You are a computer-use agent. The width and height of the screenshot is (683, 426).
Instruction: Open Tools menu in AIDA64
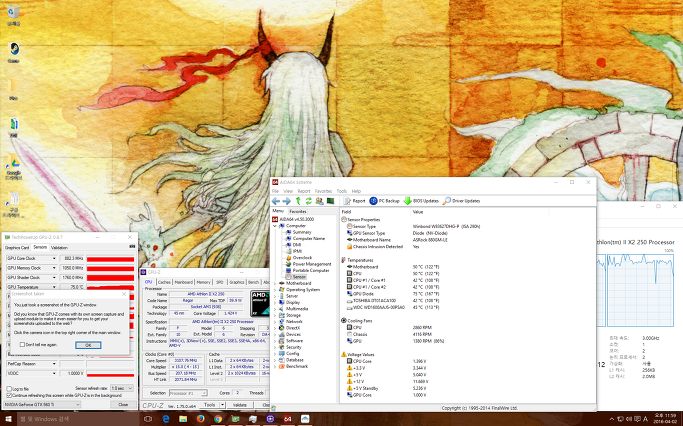342,191
